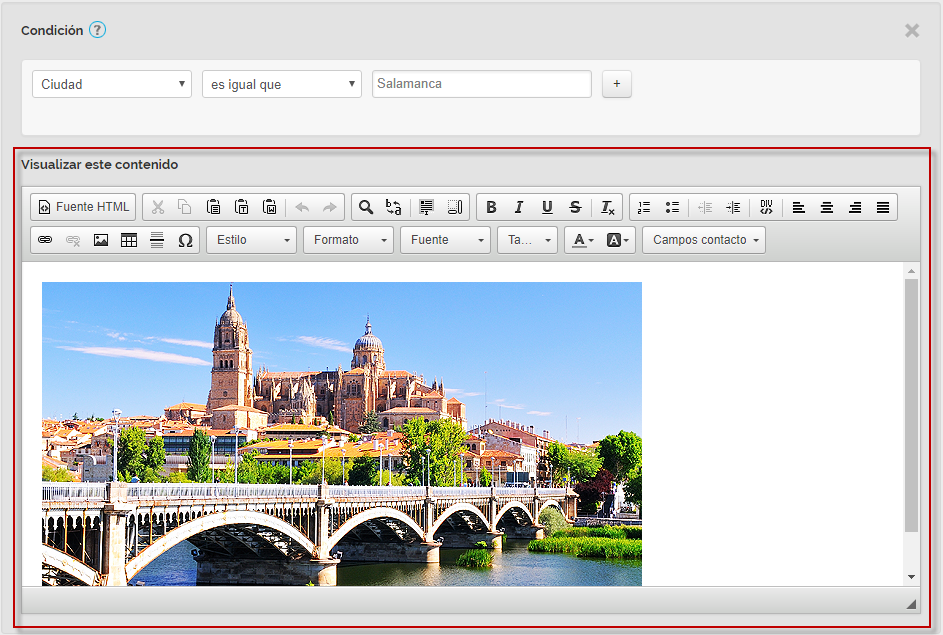Click the Copy icon
Image resolution: width=943 pixels, height=635 pixels.
pos(185,207)
